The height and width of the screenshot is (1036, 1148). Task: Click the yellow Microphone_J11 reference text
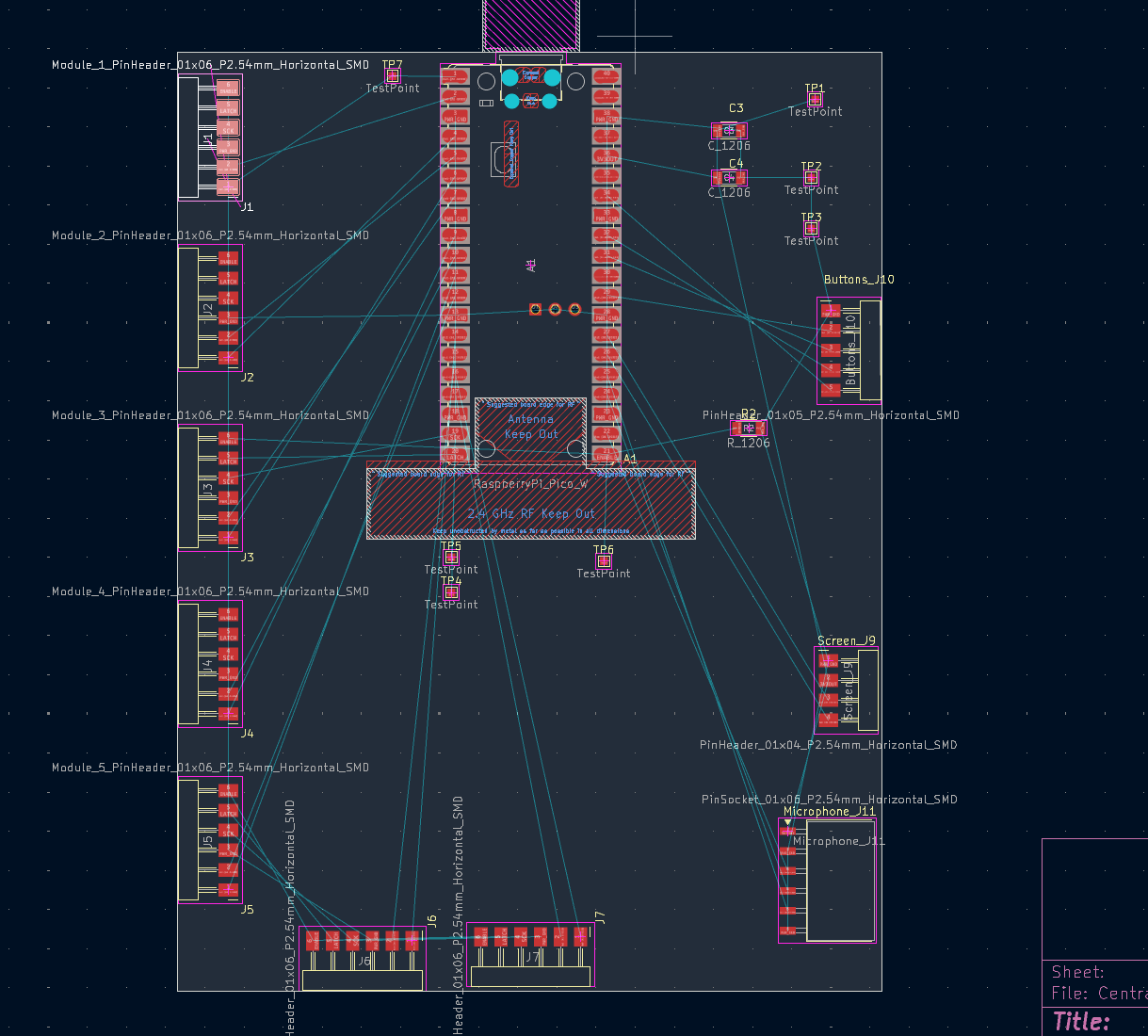830,812
